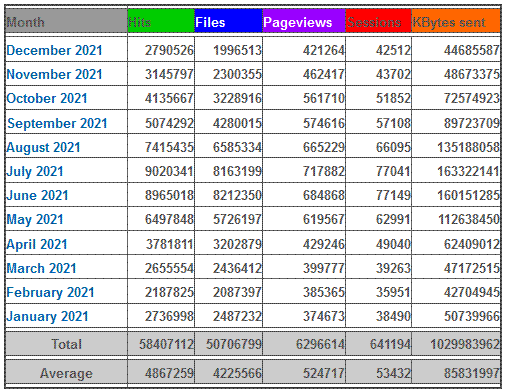The height and width of the screenshot is (391, 505).
Task: Open the March 2021 month link
Action: 41,268
